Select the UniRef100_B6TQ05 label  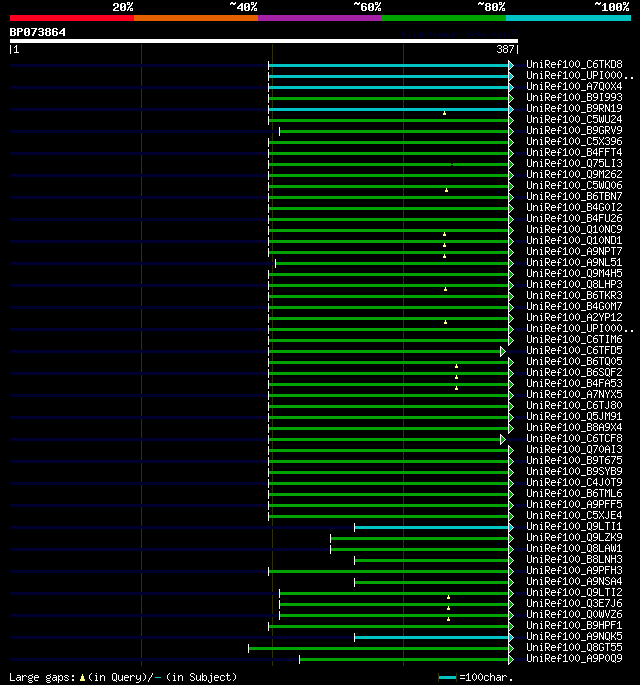pos(574,361)
